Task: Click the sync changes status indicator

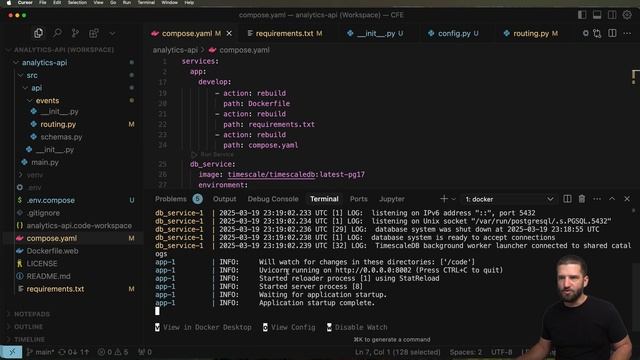Action: click(x=74, y=352)
